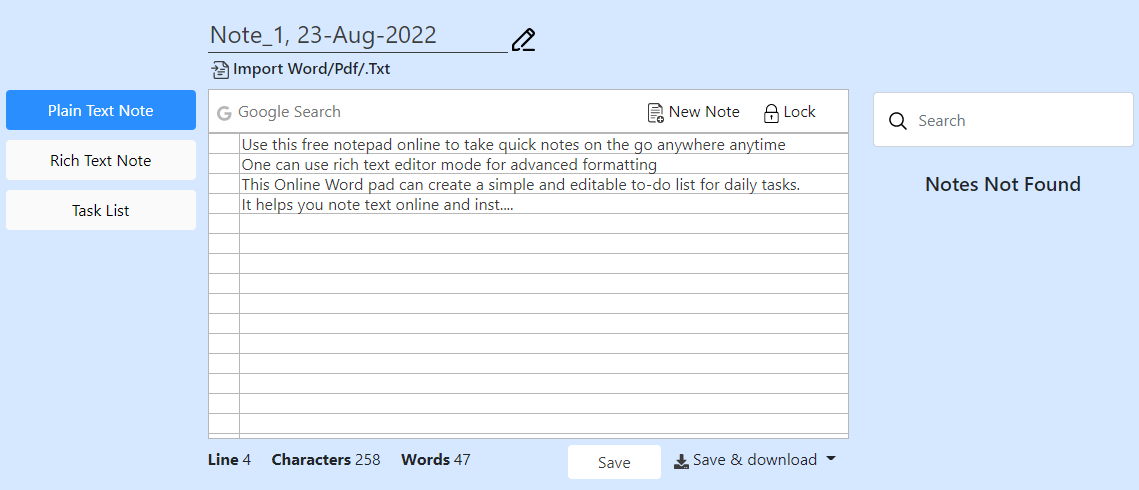Toggle the Lock padlock icon

click(771, 113)
